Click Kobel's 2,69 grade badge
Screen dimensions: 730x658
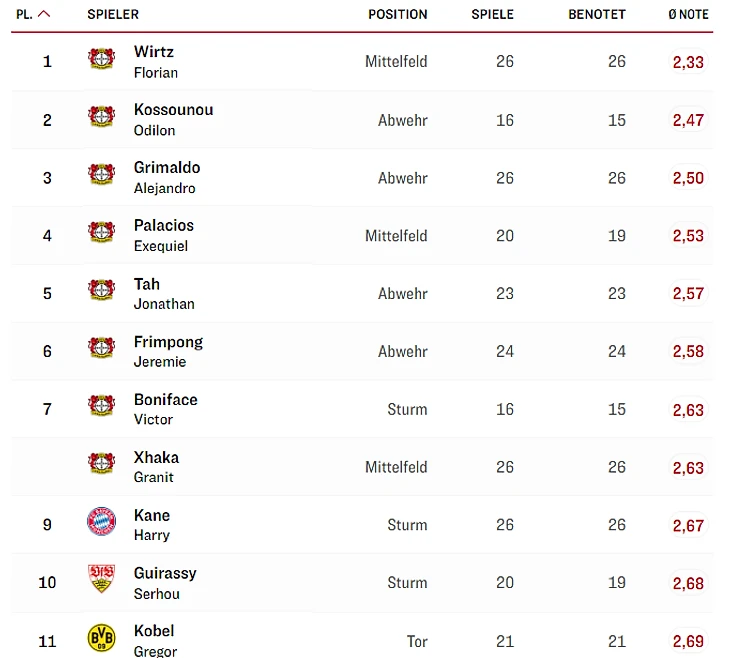coord(688,641)
